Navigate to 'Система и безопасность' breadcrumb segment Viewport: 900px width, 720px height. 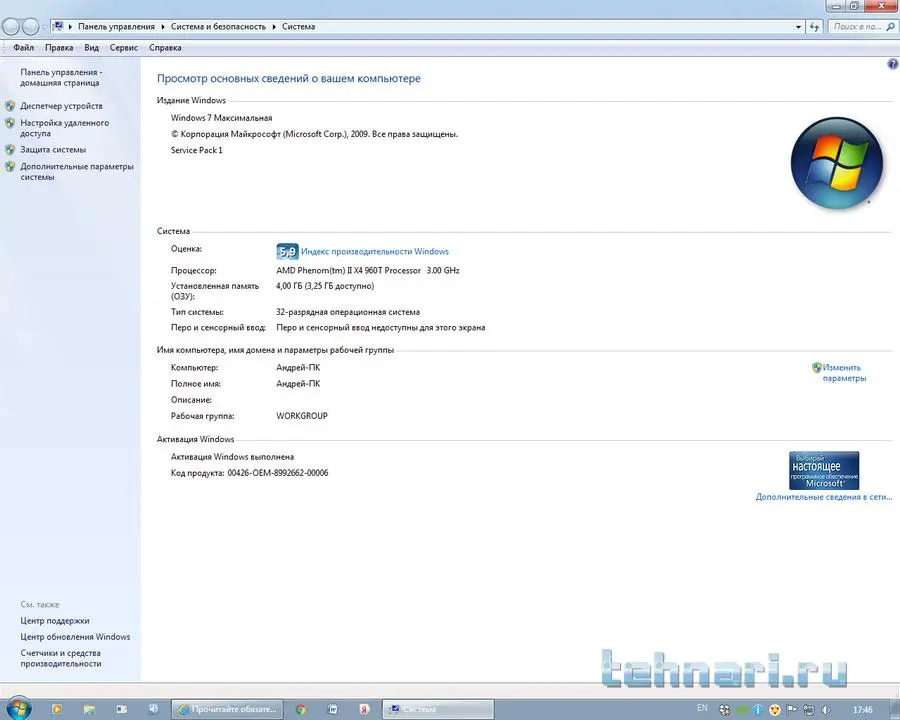pyautogui.click(x=218, y=26)
